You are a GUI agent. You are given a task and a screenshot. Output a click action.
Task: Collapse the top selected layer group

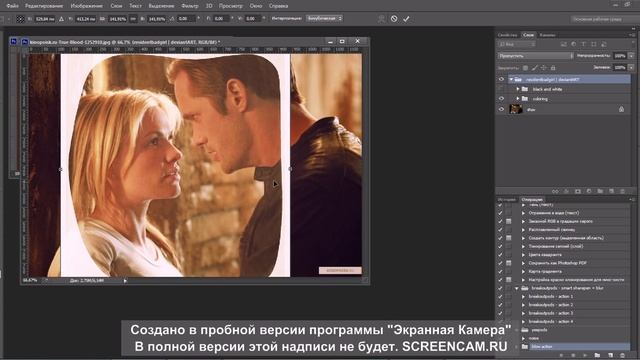click(511, 80)
